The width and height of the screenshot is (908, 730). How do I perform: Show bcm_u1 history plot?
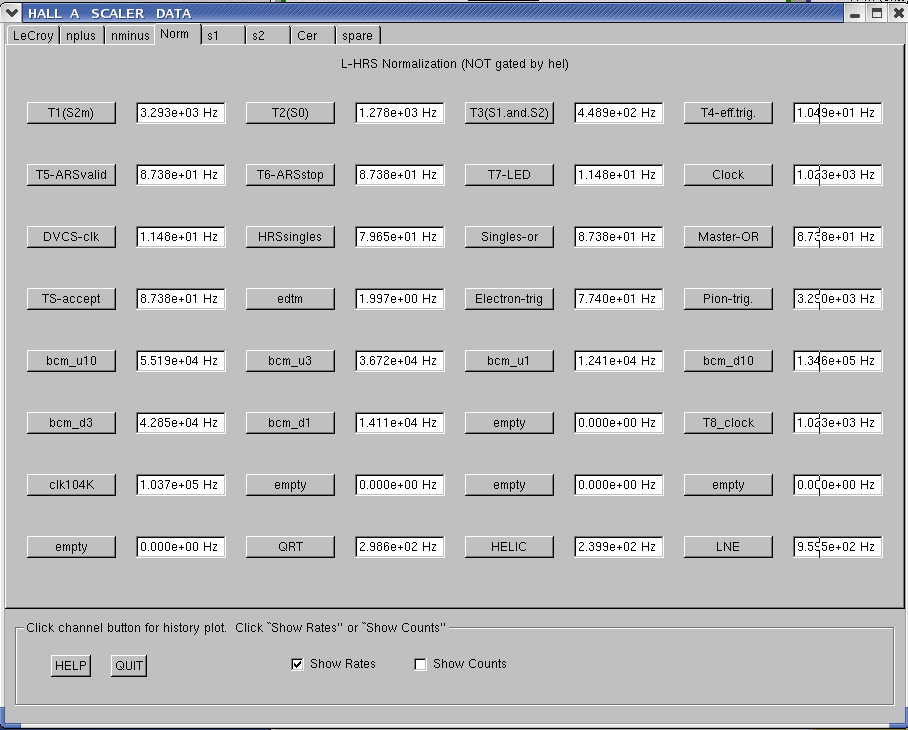[509, 361]
